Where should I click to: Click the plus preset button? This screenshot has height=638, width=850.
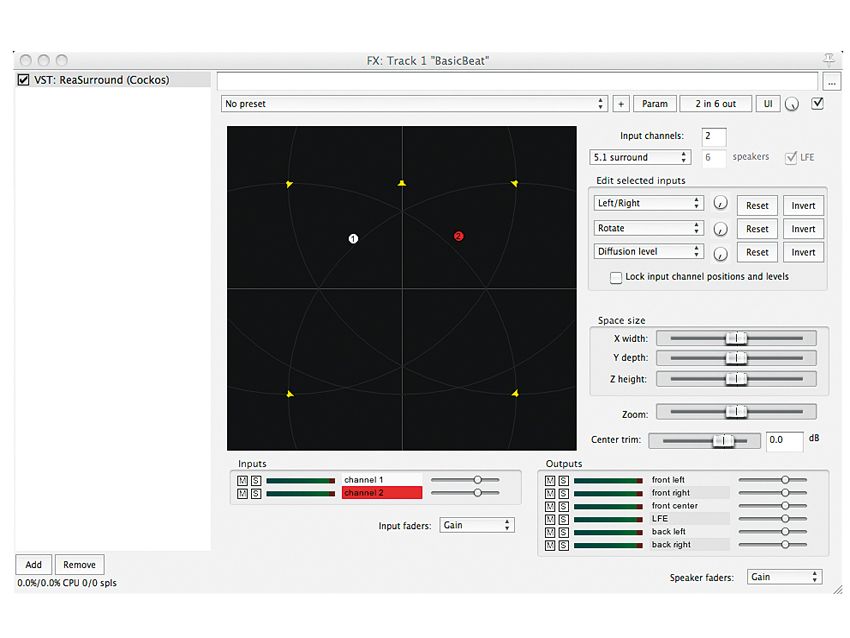pyautogui.click(x=621, y=104)
